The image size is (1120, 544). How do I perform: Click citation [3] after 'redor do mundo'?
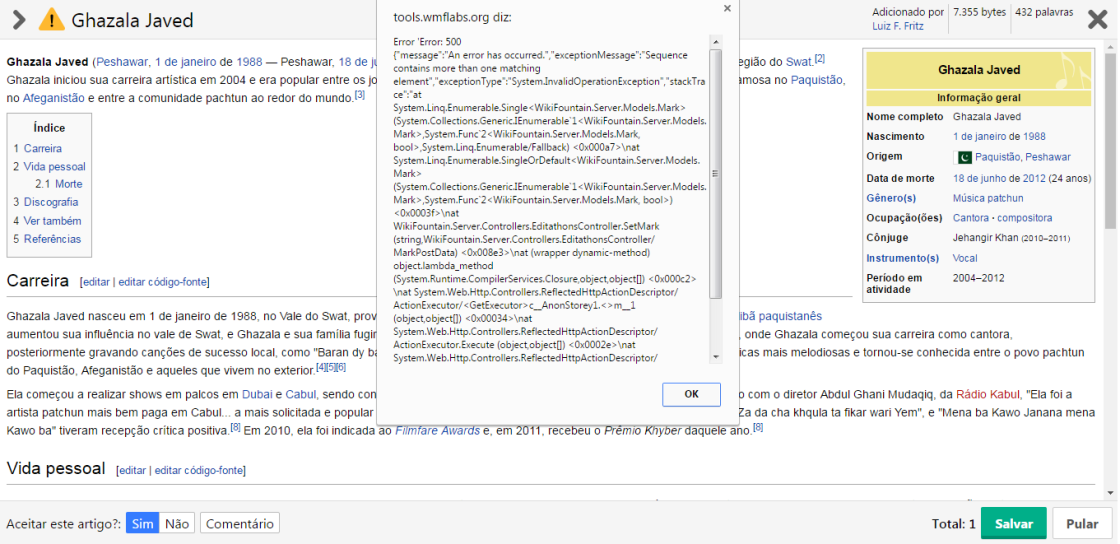point(360,94)
